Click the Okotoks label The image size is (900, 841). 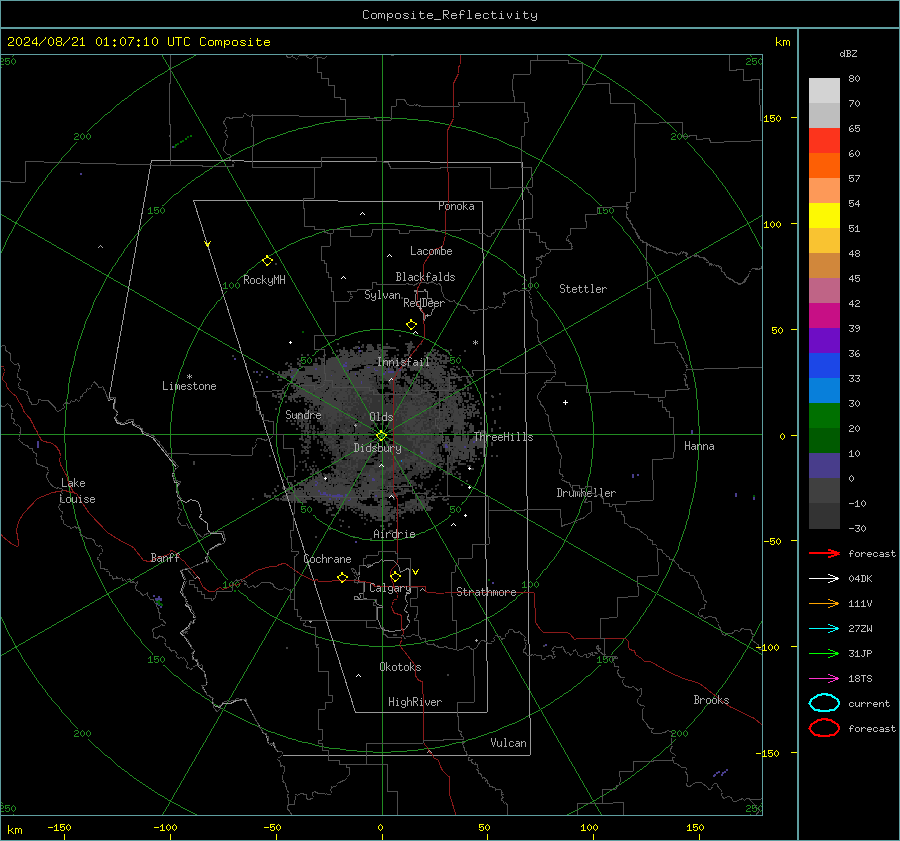point(400,667)
